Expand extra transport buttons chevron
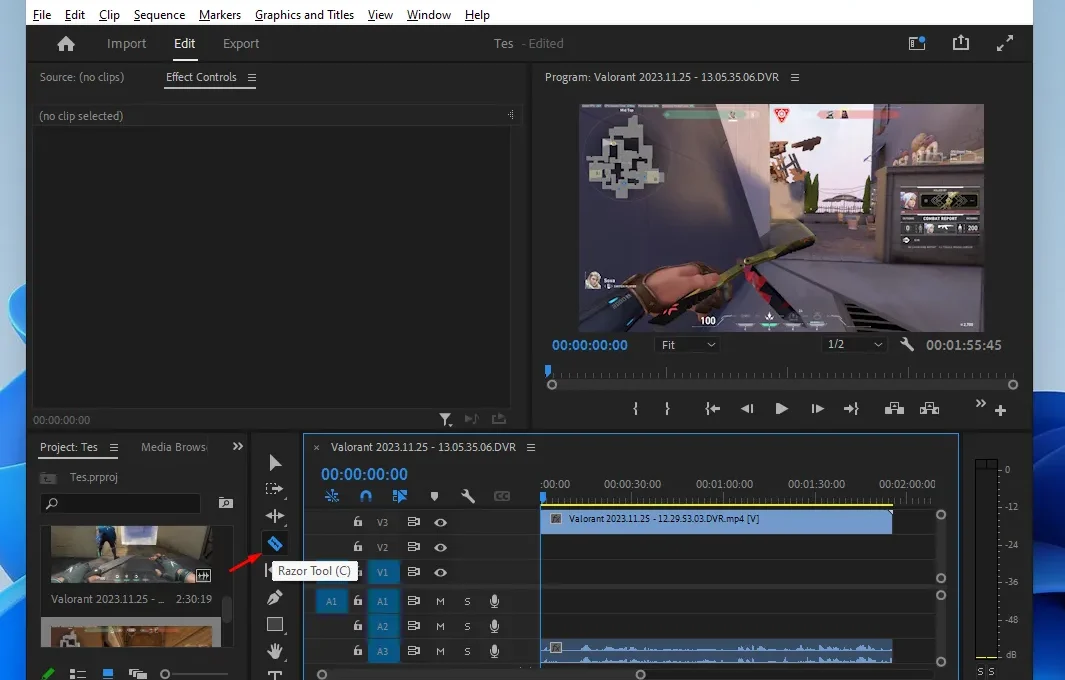Viewport: 1065px width, 680px height. [x=980, y=404]
